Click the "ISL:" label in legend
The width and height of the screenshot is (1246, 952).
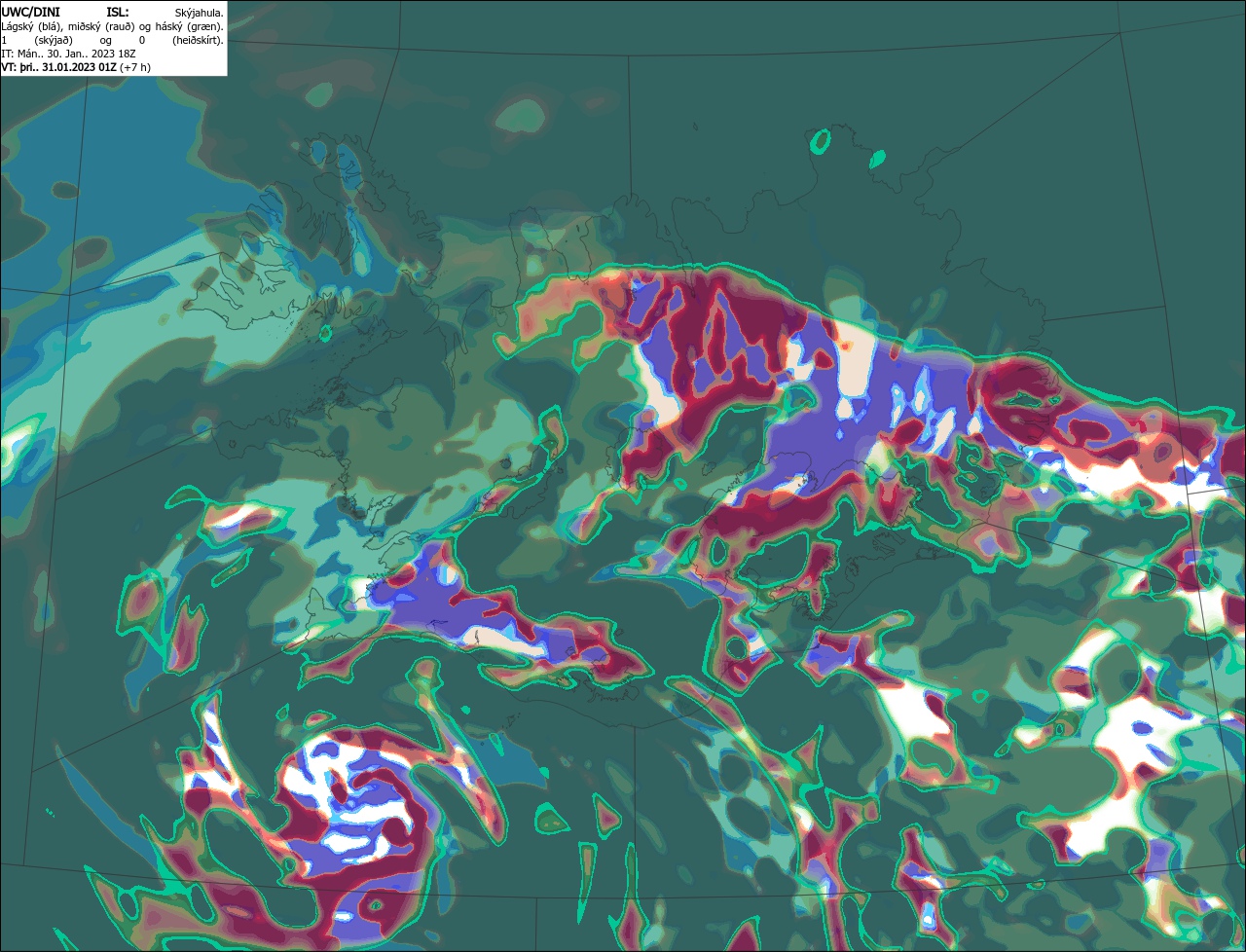point(118,13)
